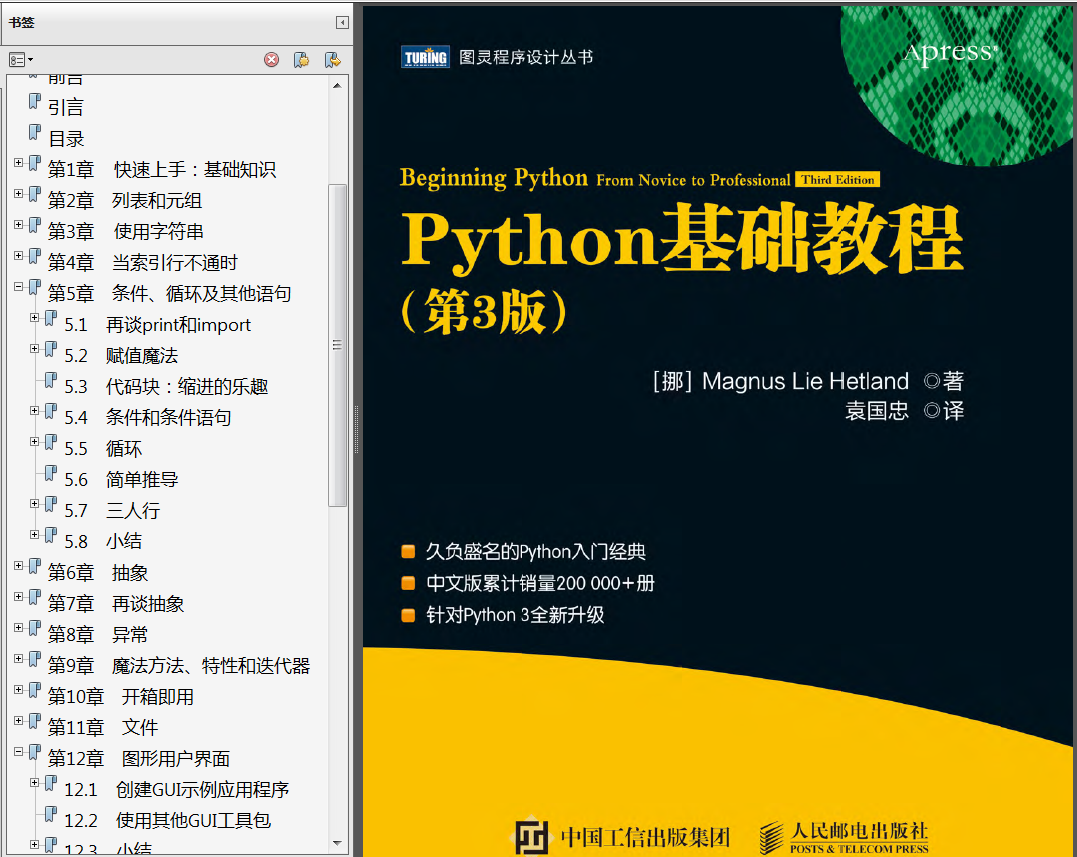The image size is (1077, 857).
Task: Open bookmark 第9章 魔法方法、特性和迭代器
Action: click(179, 665)
